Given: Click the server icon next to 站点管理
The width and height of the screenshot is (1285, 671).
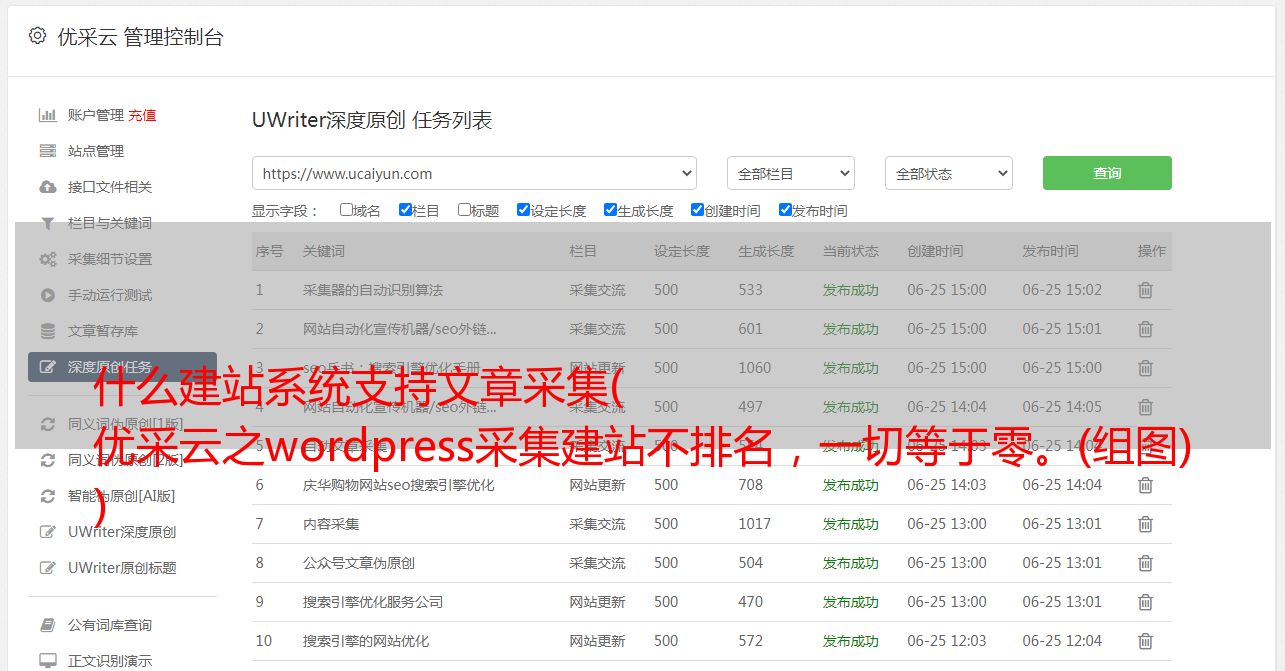Looking at the screenshot, I should 47,151.
